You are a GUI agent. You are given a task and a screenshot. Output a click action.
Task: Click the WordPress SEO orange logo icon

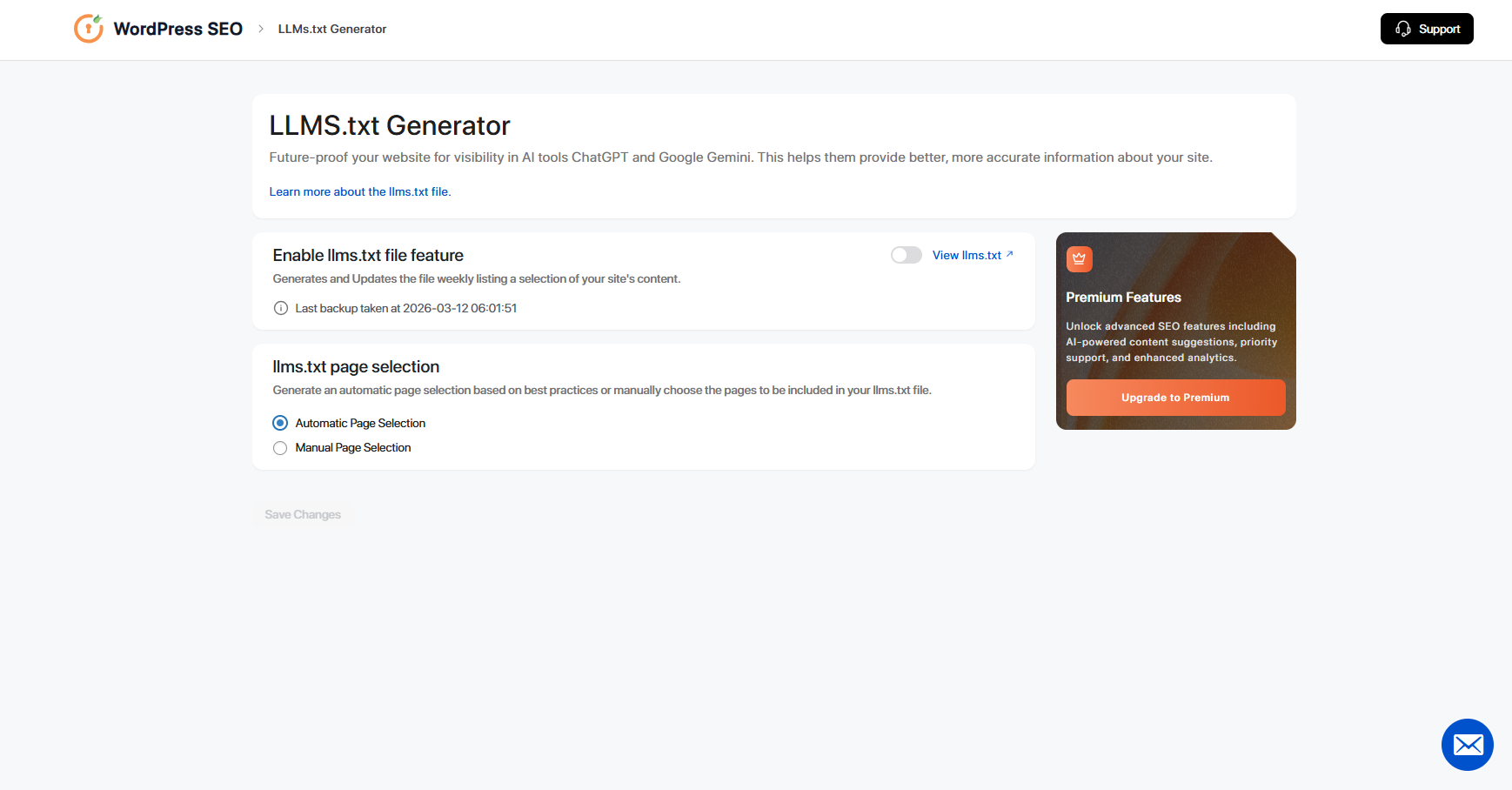90,28
